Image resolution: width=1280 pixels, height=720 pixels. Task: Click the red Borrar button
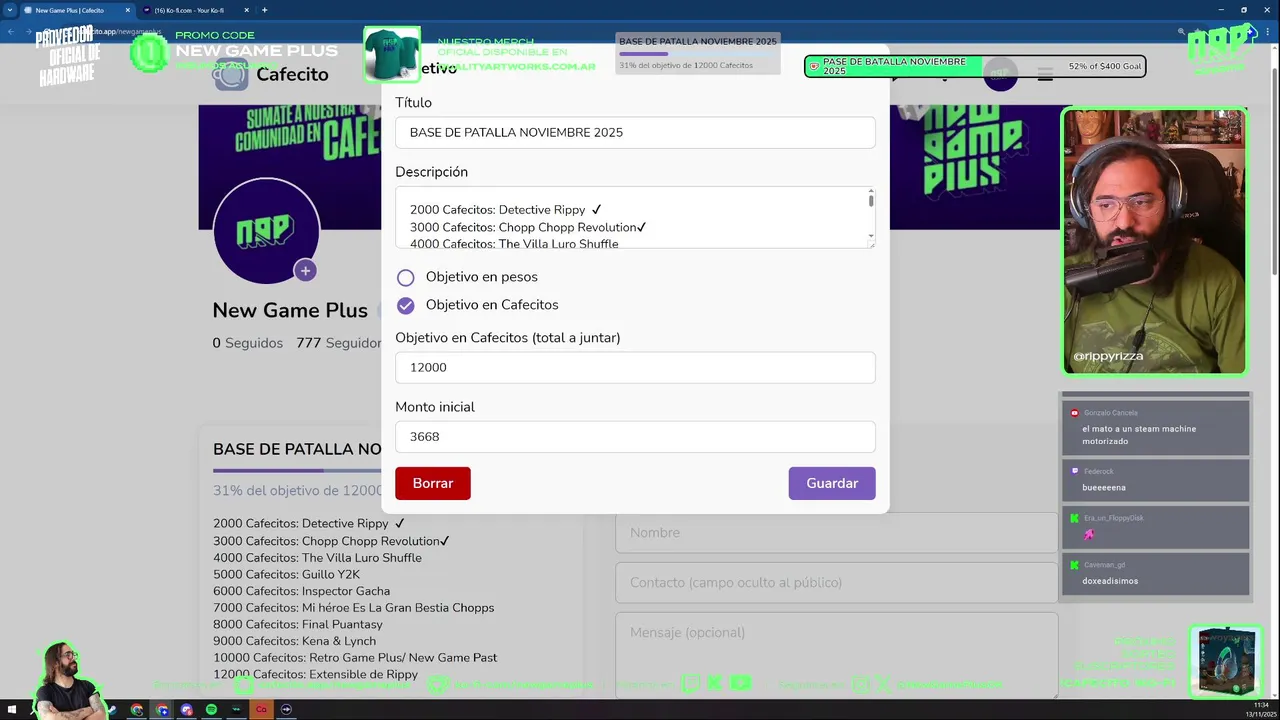click(433, 483)
